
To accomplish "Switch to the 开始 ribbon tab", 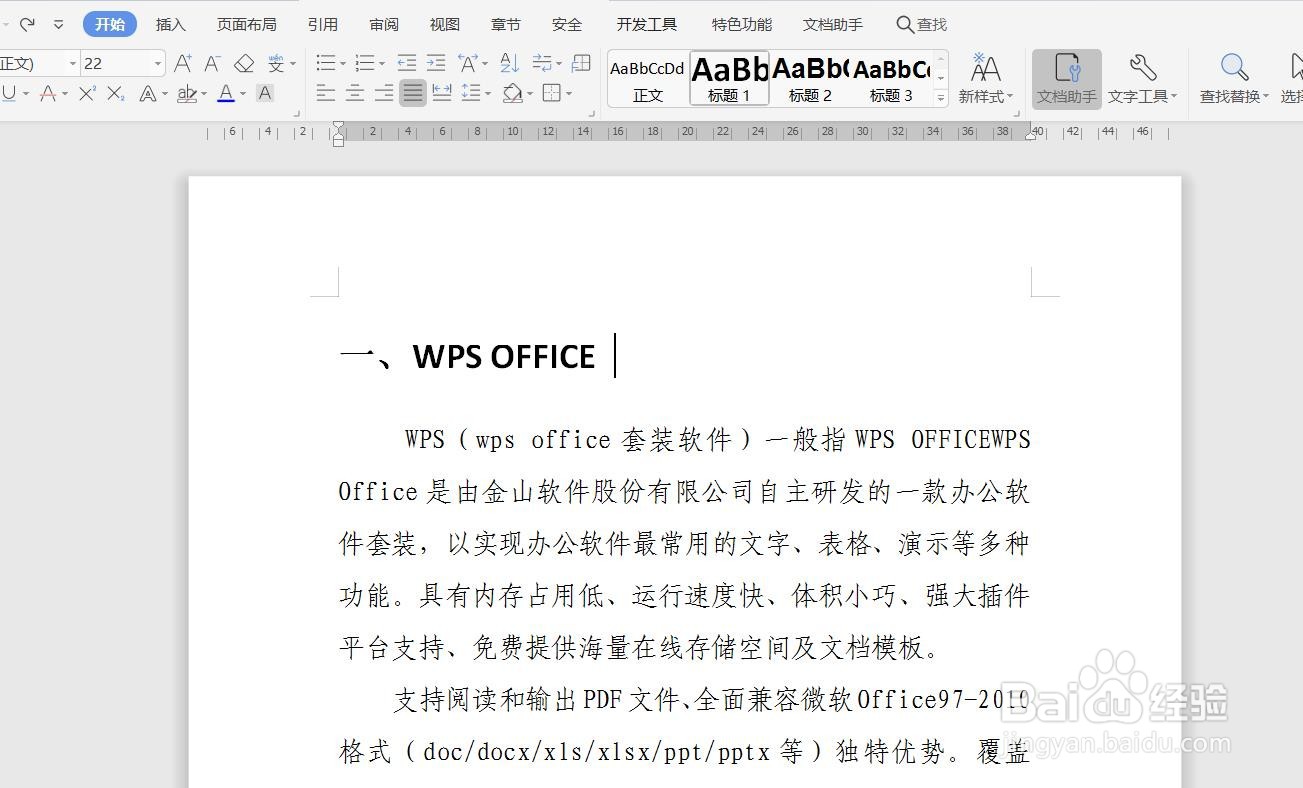I will pos(110,24).
